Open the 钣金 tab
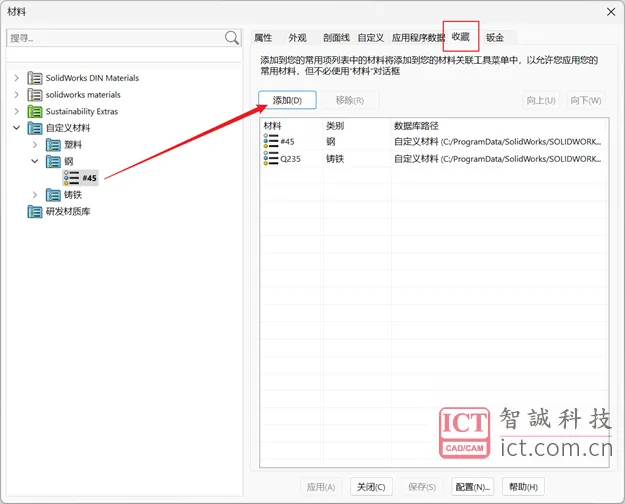Screen dimensions: 625x504 [495, 38]
